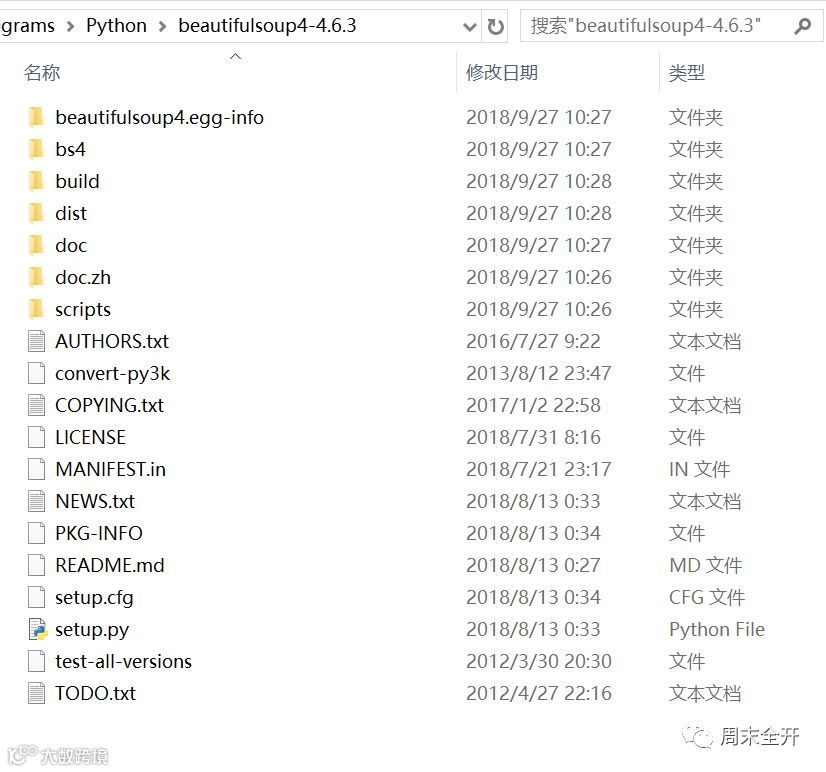Click the README.md file icon

36,565
